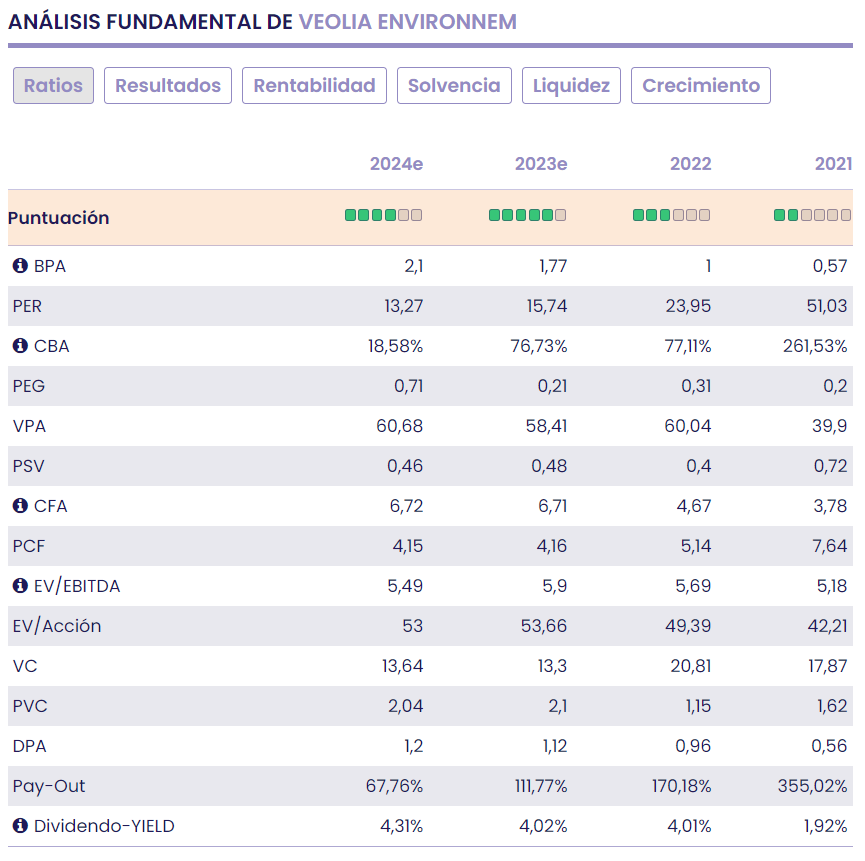Click the 2024e score rating squares

coord(383,215)
